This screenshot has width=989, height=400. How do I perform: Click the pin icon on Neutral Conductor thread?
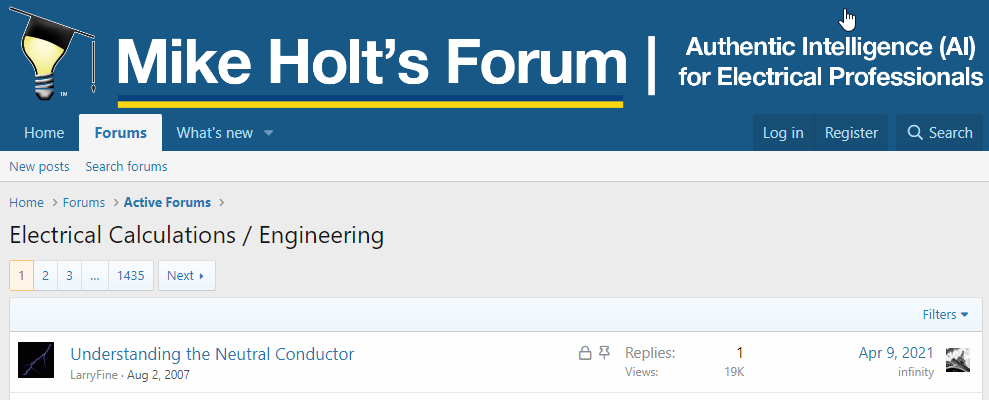[604, 353]
